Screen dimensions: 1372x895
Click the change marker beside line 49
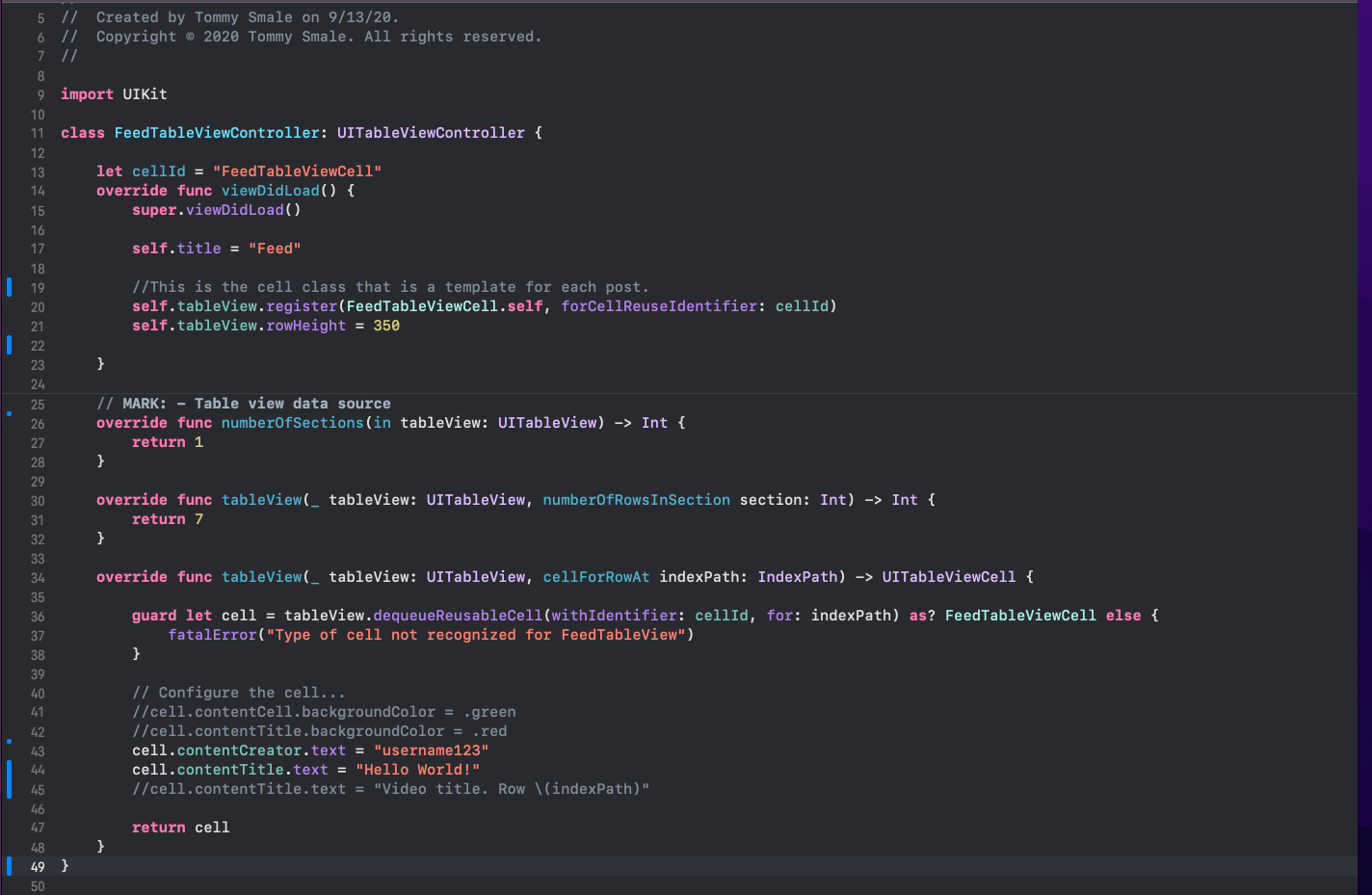click(x=7, y=866)
